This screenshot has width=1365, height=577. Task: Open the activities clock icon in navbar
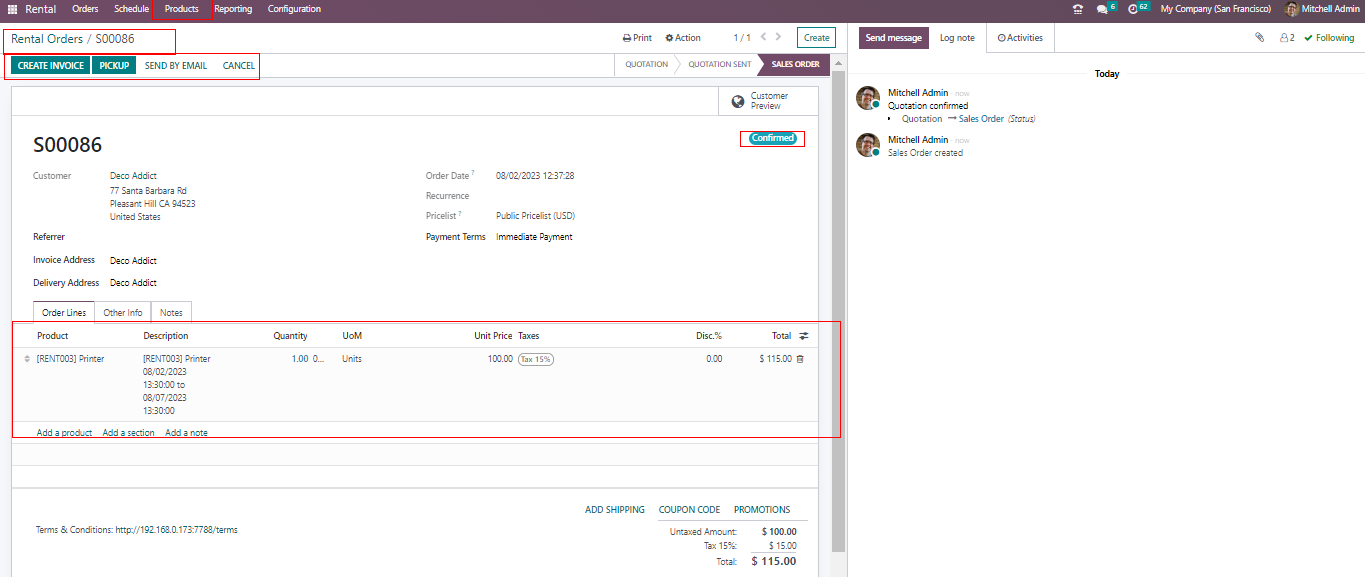1133,9
